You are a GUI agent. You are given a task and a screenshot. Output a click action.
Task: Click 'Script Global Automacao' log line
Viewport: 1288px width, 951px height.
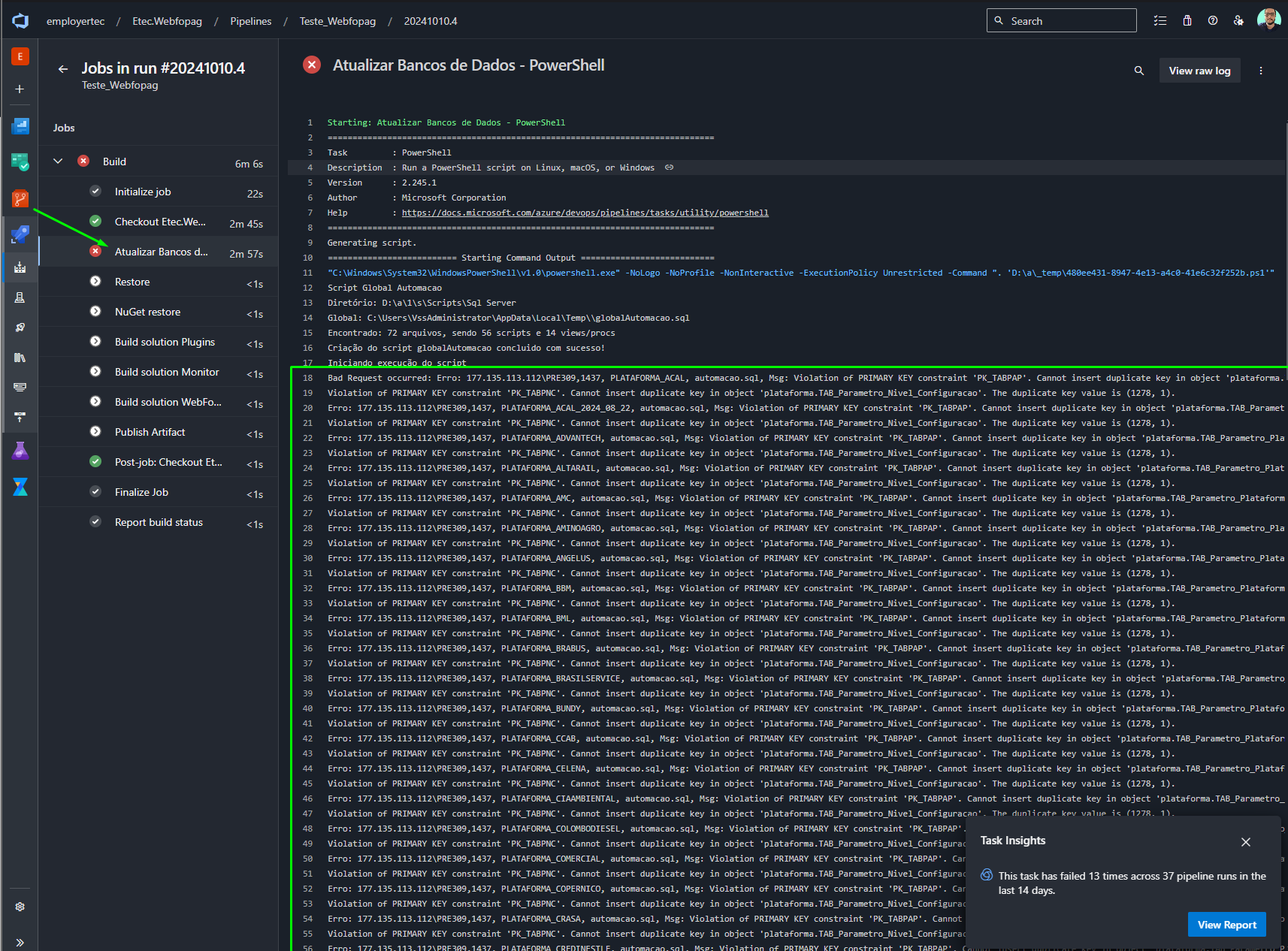pyautogui.click(x=385, y=288)
